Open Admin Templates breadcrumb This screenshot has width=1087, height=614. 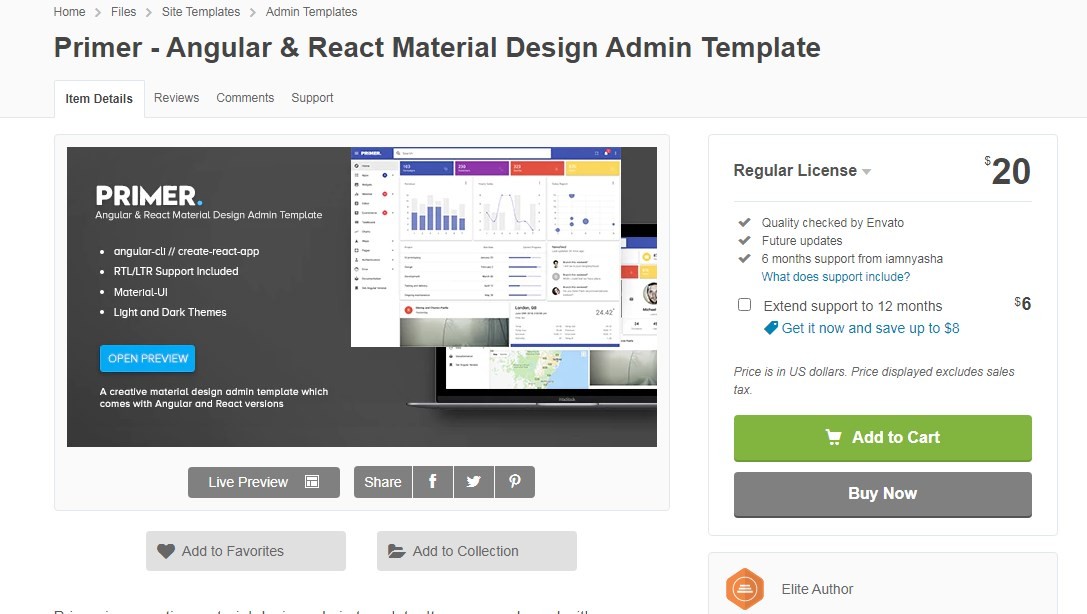[311, 12]
